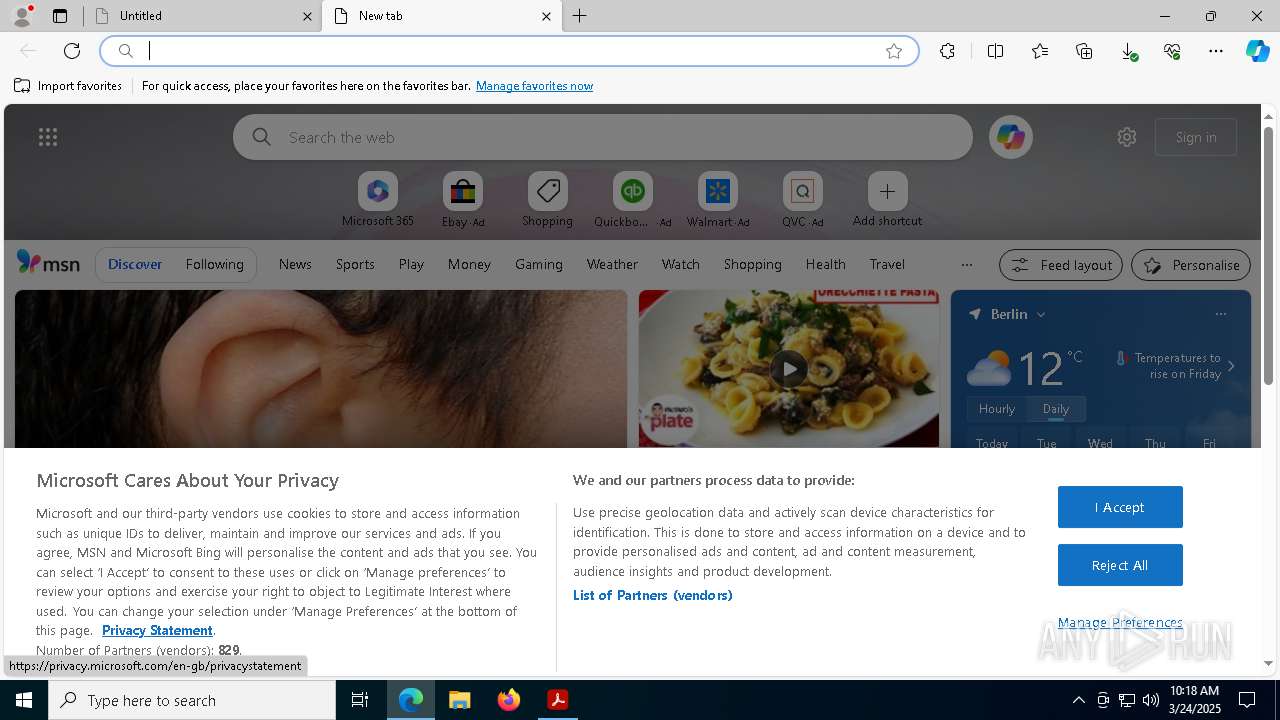Screen dimensions: 1280x720
Task: Open the Privacy Statement link
Action: [157, 630]
